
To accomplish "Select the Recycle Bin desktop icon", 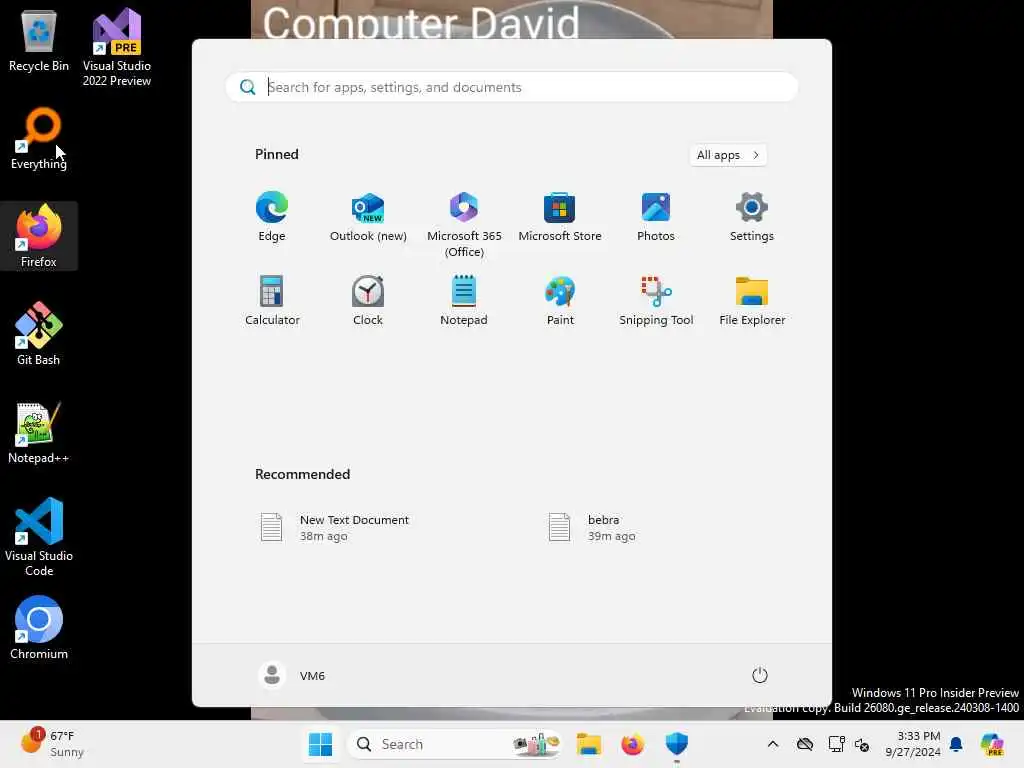I will (x=39, y=41).
